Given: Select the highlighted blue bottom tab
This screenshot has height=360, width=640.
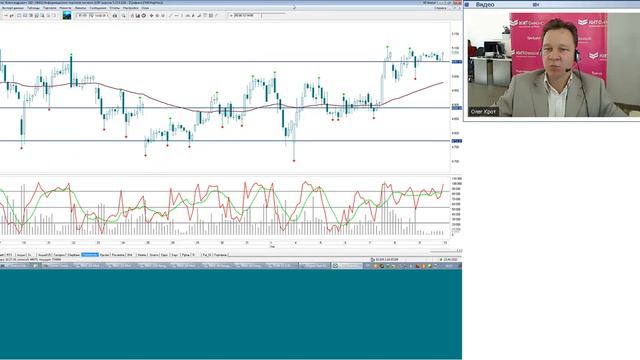Looking at the screenshot, I should [x=90, y=255].
